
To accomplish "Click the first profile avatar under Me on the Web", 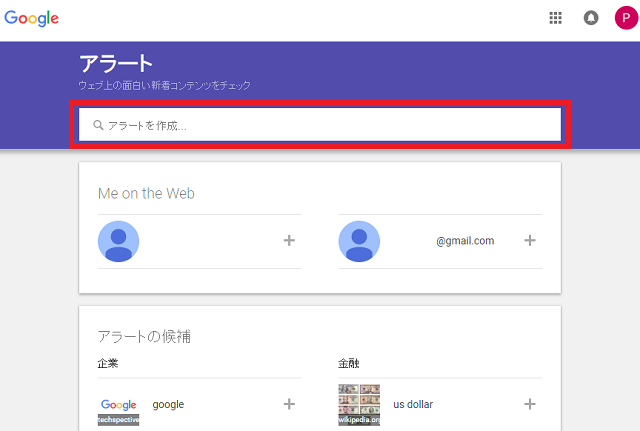I will click(118, 241).
